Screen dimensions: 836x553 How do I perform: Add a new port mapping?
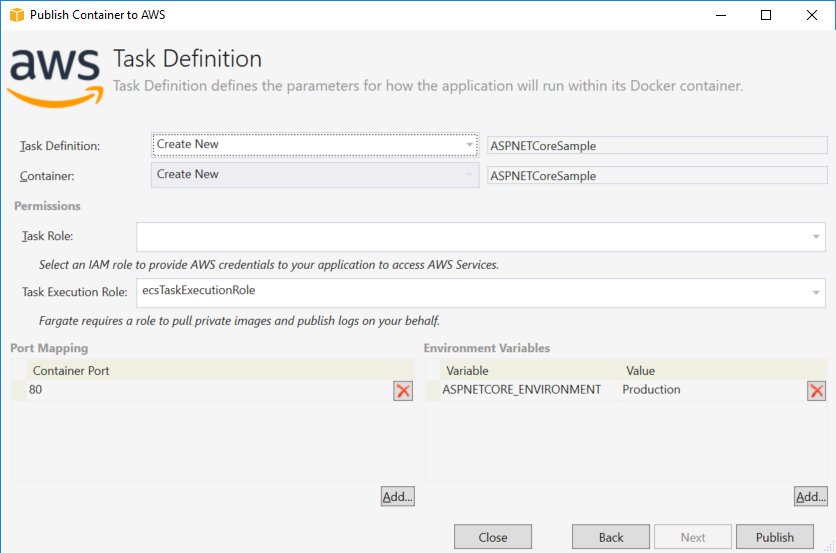pos(397,497)
